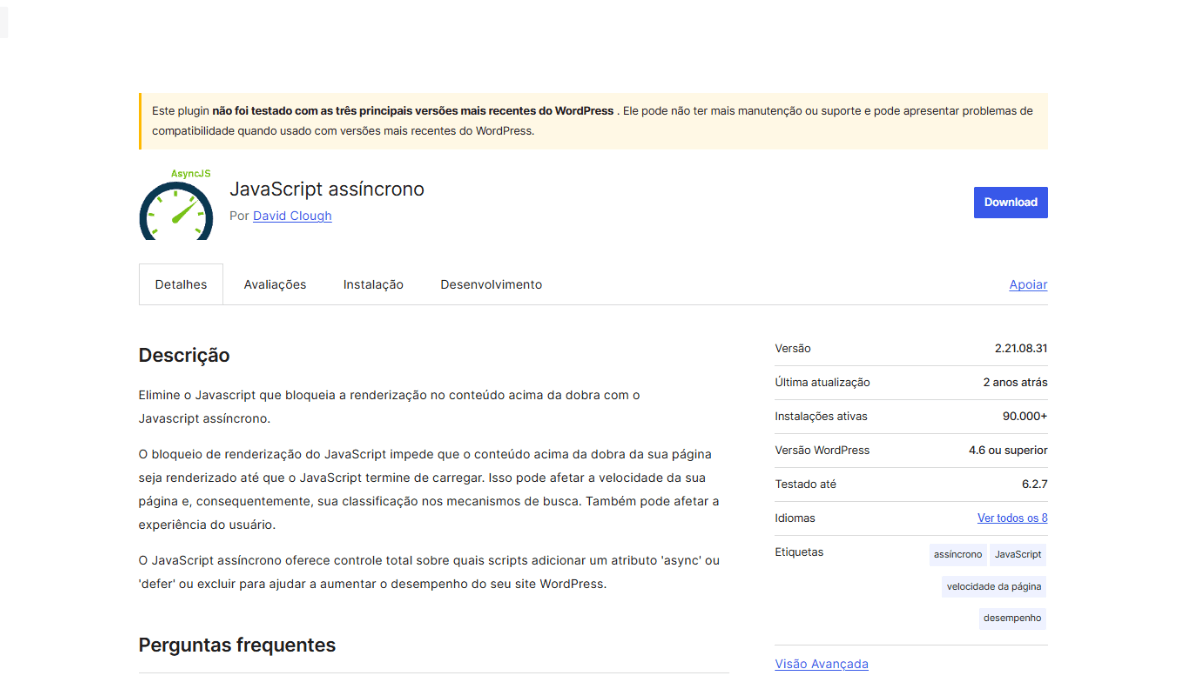Switch to the Avaliações tab
Image resolution: width=1200 pixels, height=675 pixels.
pyautogui.click(x=275, y=285)
